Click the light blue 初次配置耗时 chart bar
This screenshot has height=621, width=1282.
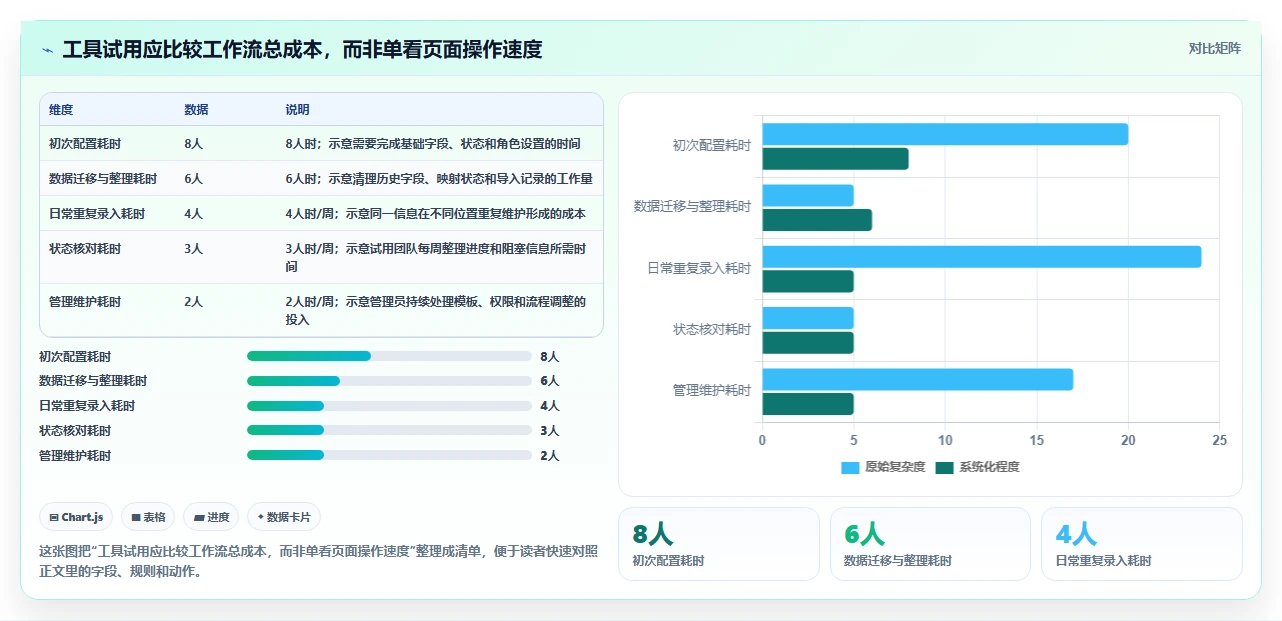pos(945,134)
